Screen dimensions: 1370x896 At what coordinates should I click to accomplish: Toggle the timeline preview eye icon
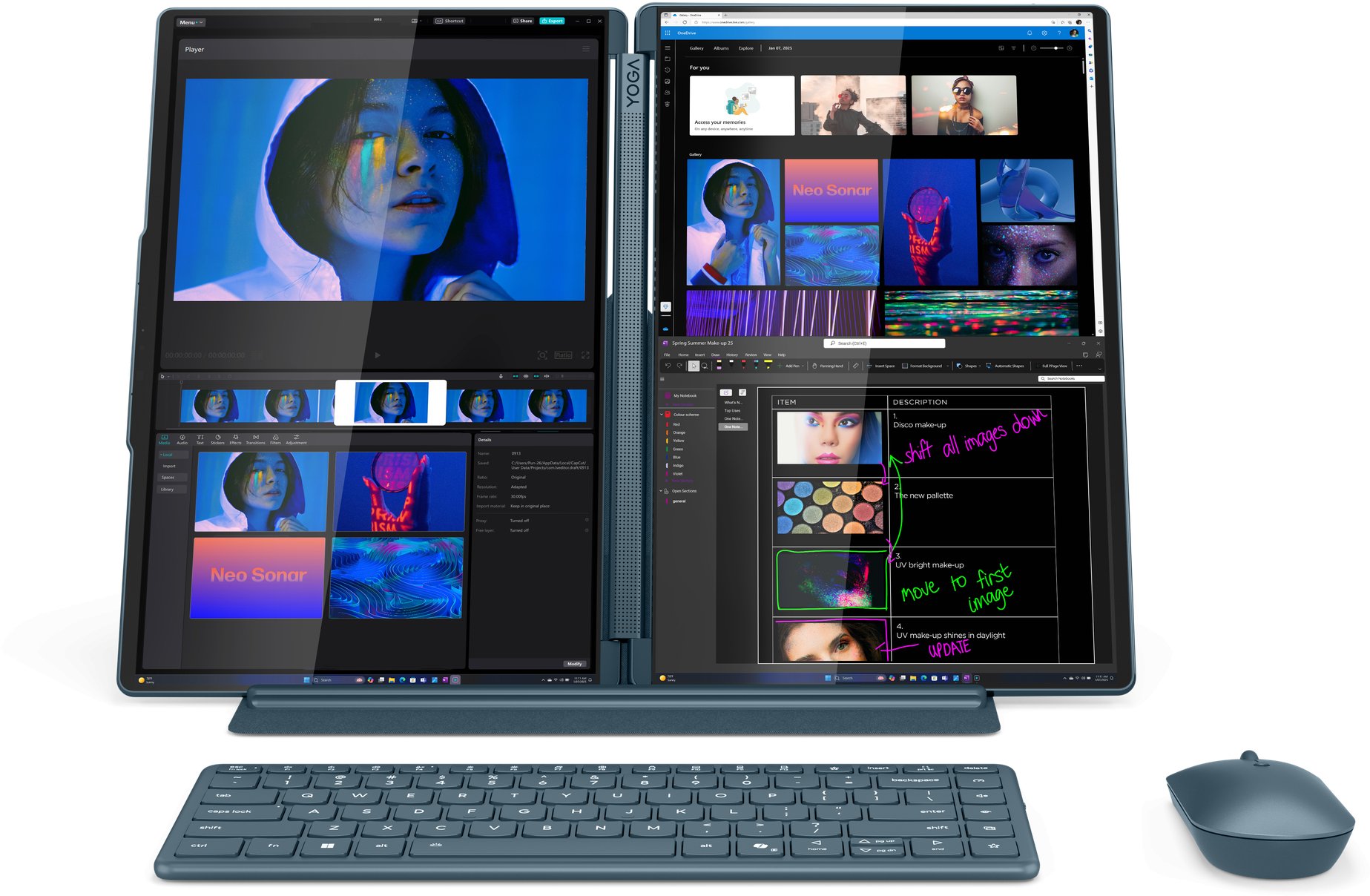(526, 376)
